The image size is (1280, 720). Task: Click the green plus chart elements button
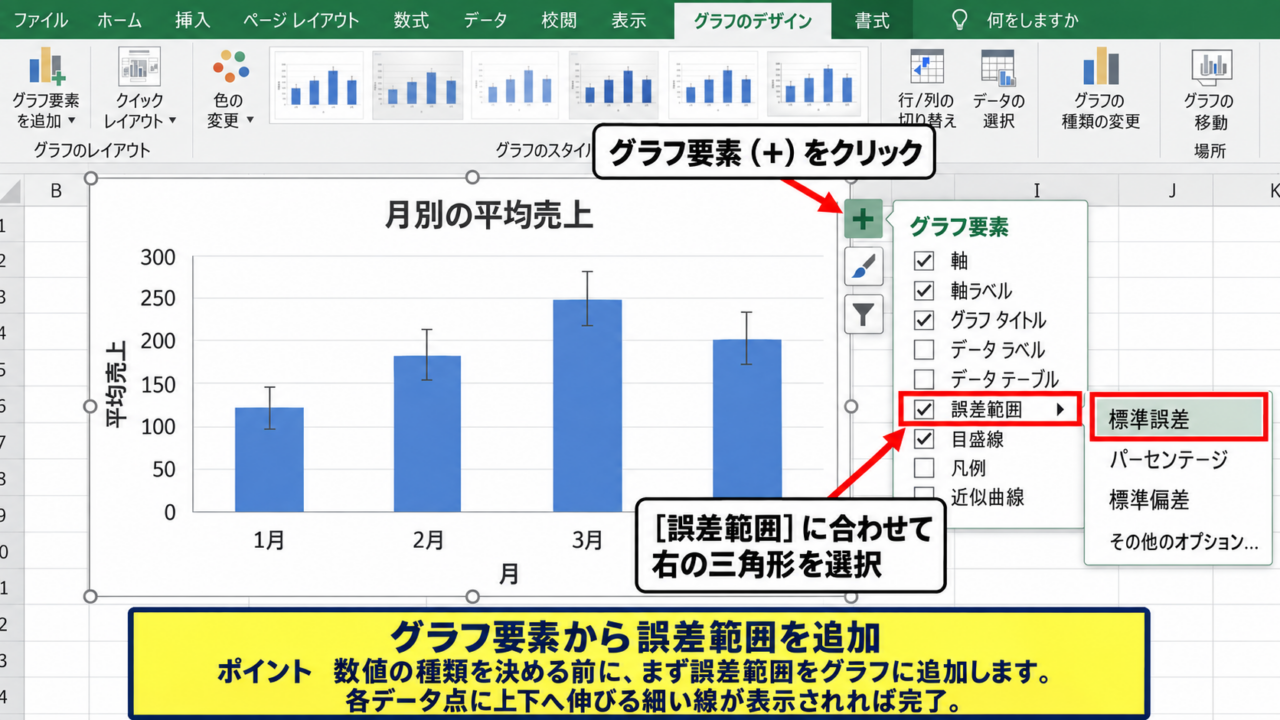pyautogui.click(x=863, y=219)
